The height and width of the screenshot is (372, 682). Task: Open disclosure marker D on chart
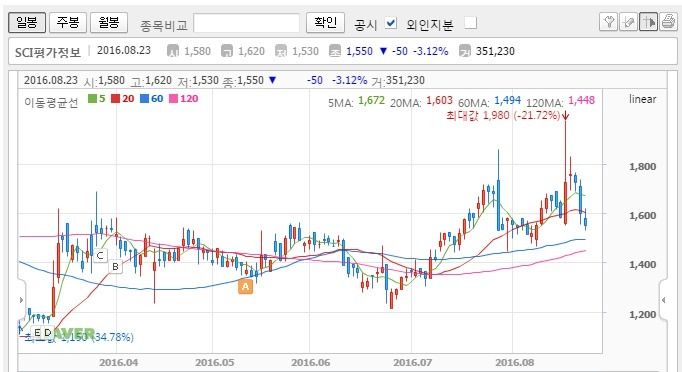click(48, 332)
